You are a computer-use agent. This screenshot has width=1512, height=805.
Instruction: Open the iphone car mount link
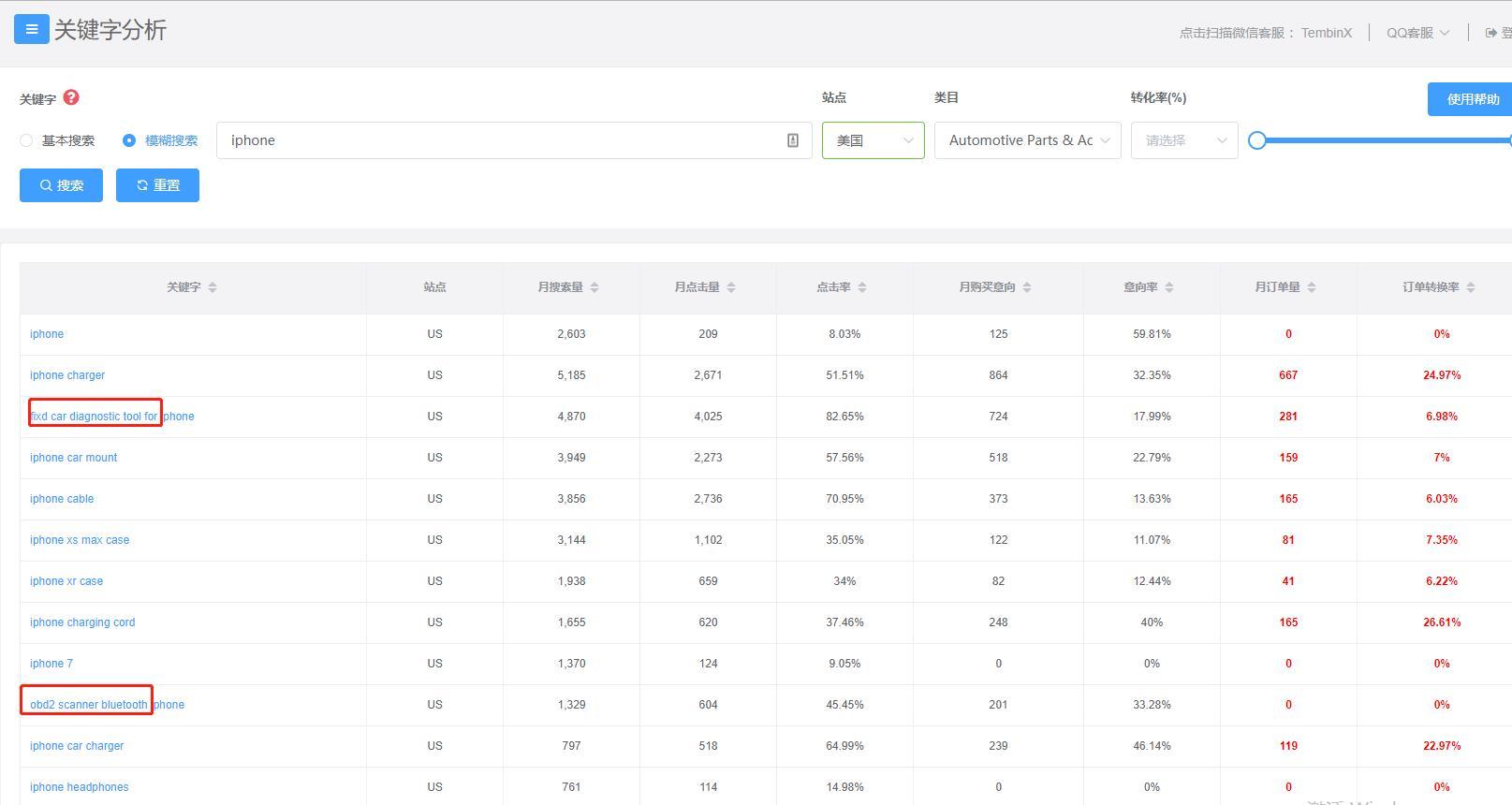[73, 458]
